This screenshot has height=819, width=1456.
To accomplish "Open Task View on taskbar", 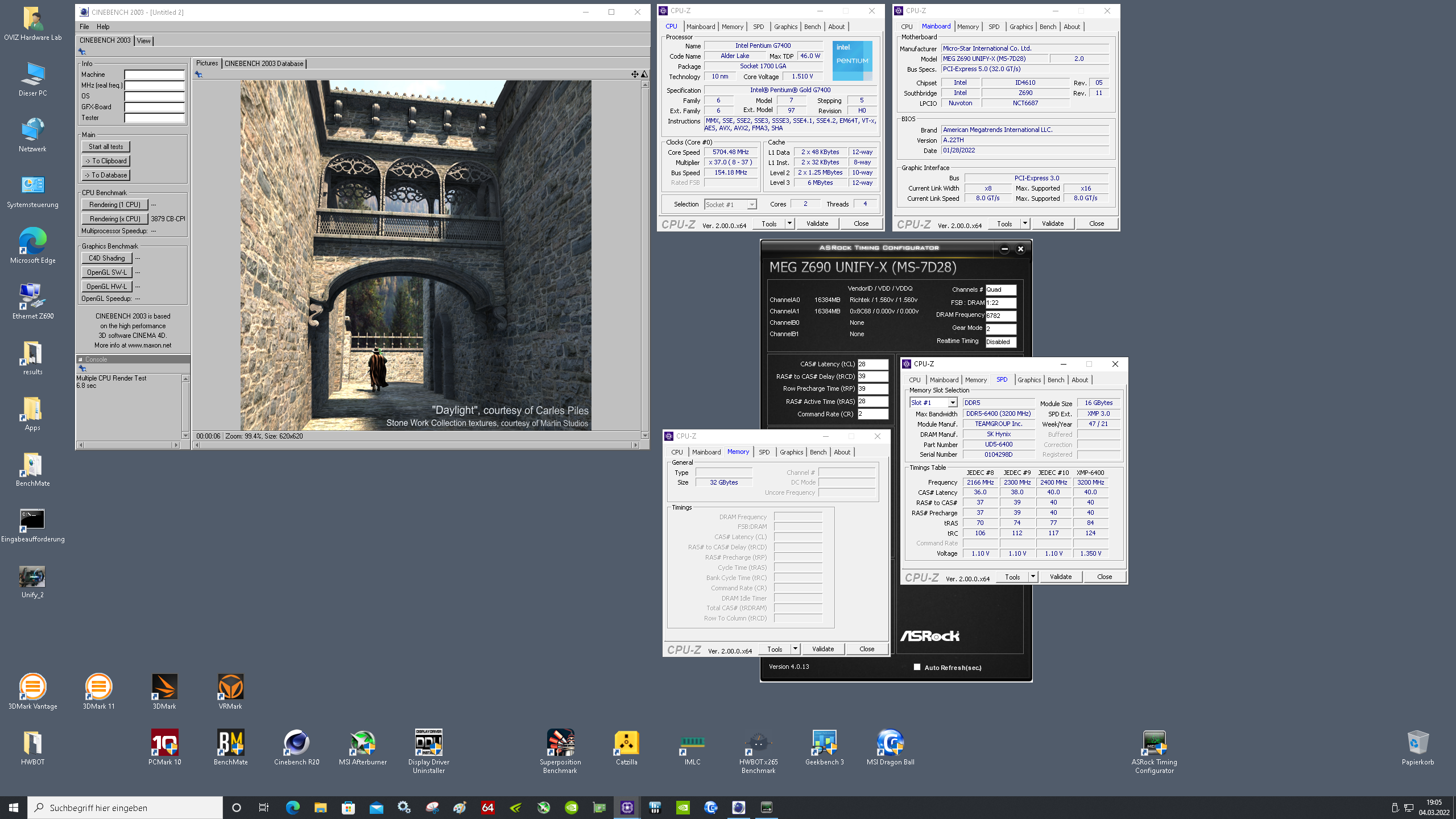I will point(264,808).
